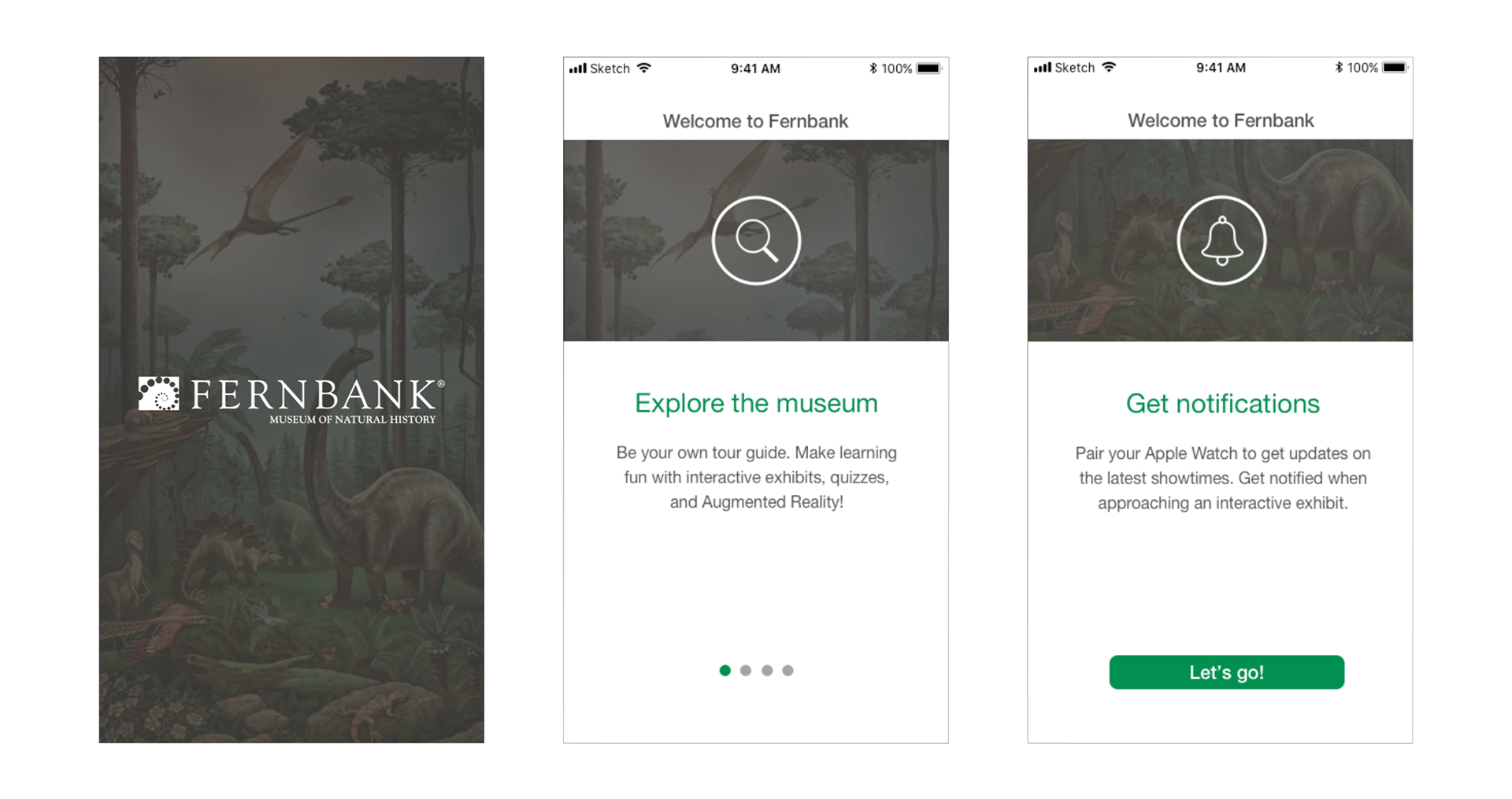This screenshot has width=1512, height=799.
Task: Click the Wi-Fi icon on Explore screen
Action: 644,68
